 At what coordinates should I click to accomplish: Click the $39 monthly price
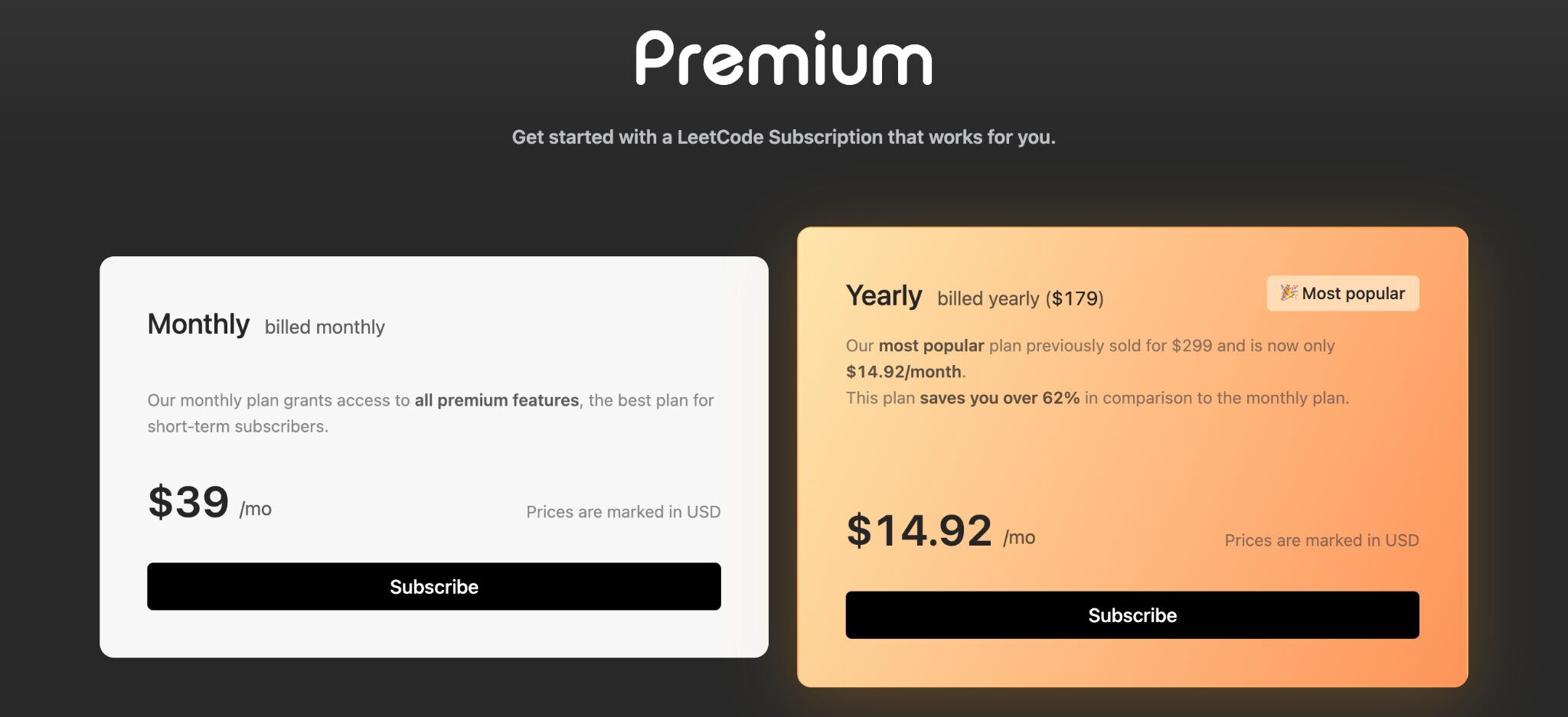188,501
